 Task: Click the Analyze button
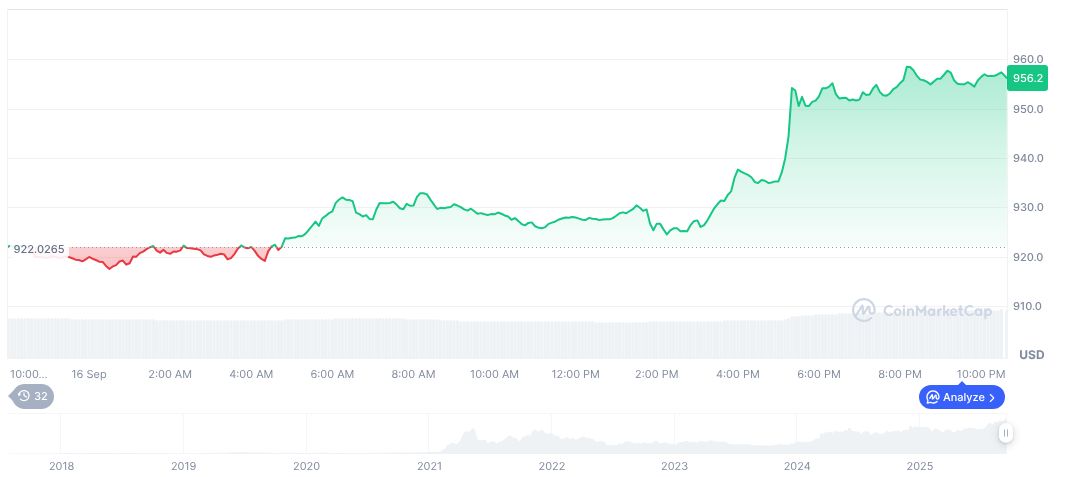coord(961,397)
